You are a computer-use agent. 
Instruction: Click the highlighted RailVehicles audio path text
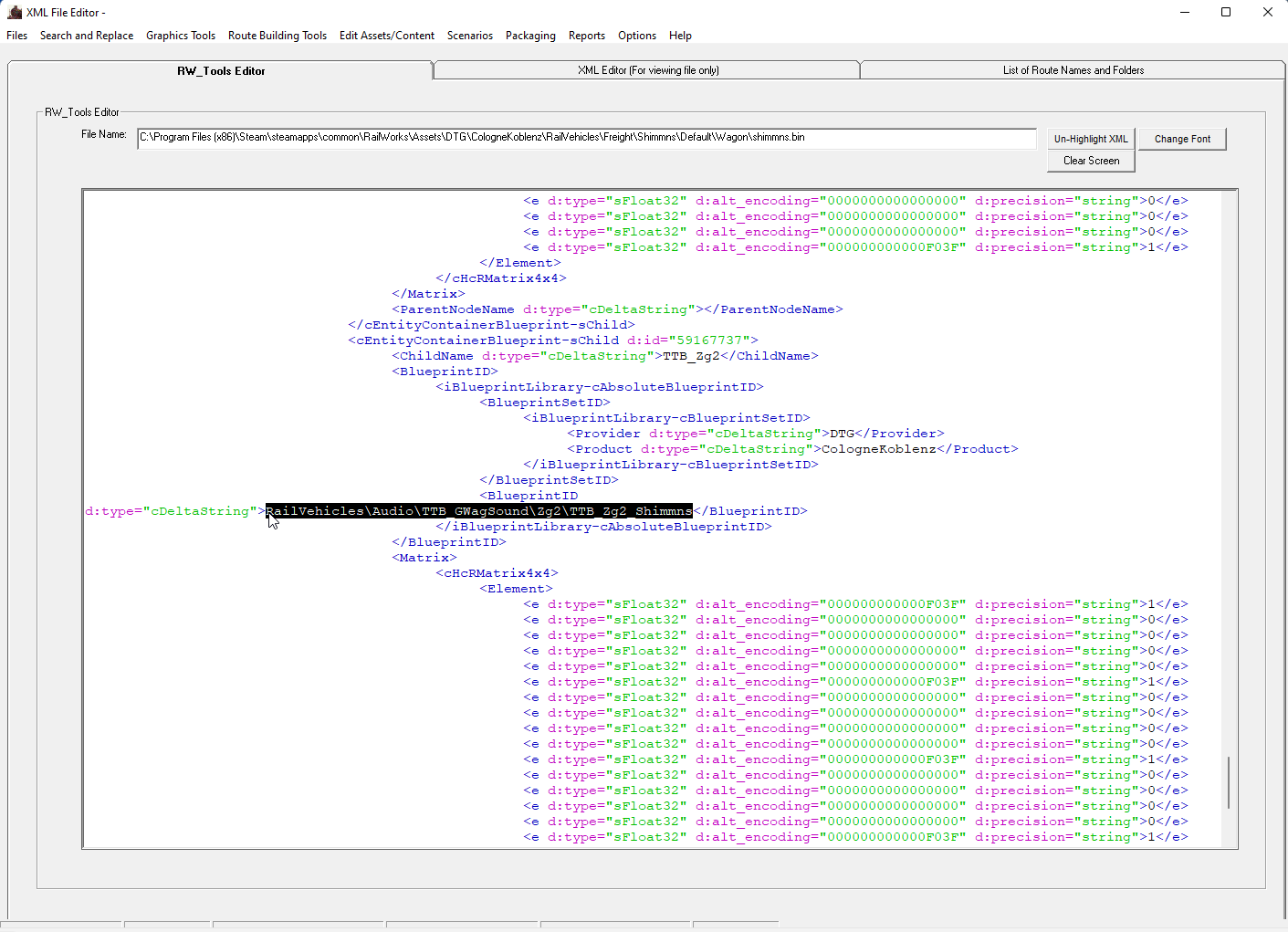click(479, 511)
